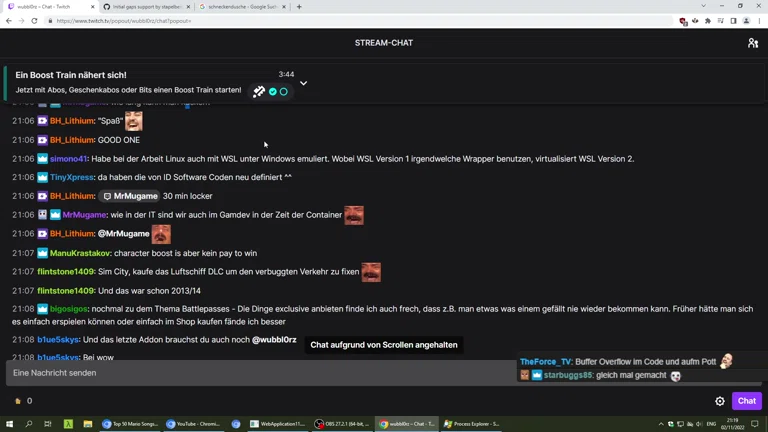Screen dimensions: 768x432
Task: Click the reply badge mentioning MrMugame
Action: [130, 196]
